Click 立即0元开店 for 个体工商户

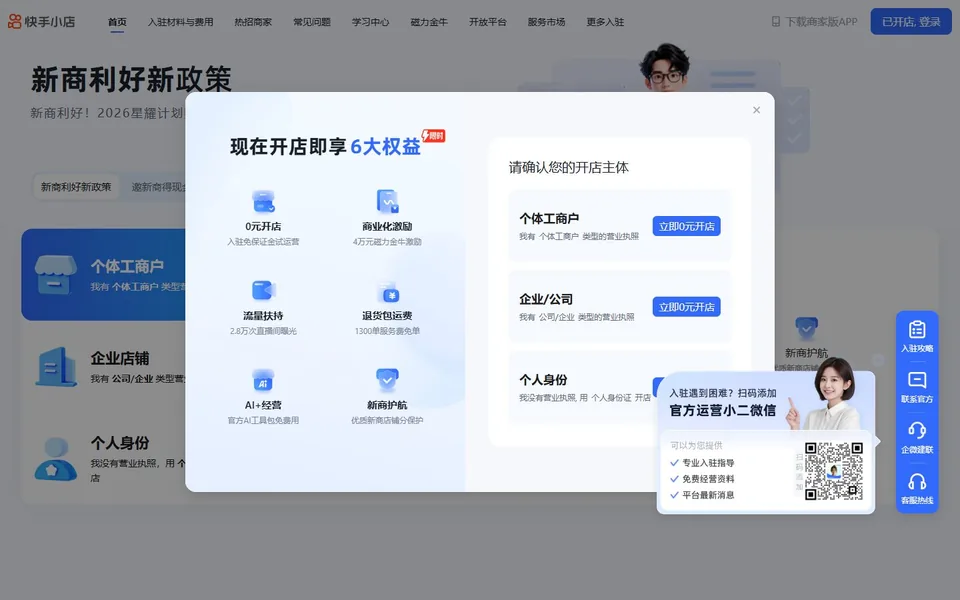[x=686, y=226]
